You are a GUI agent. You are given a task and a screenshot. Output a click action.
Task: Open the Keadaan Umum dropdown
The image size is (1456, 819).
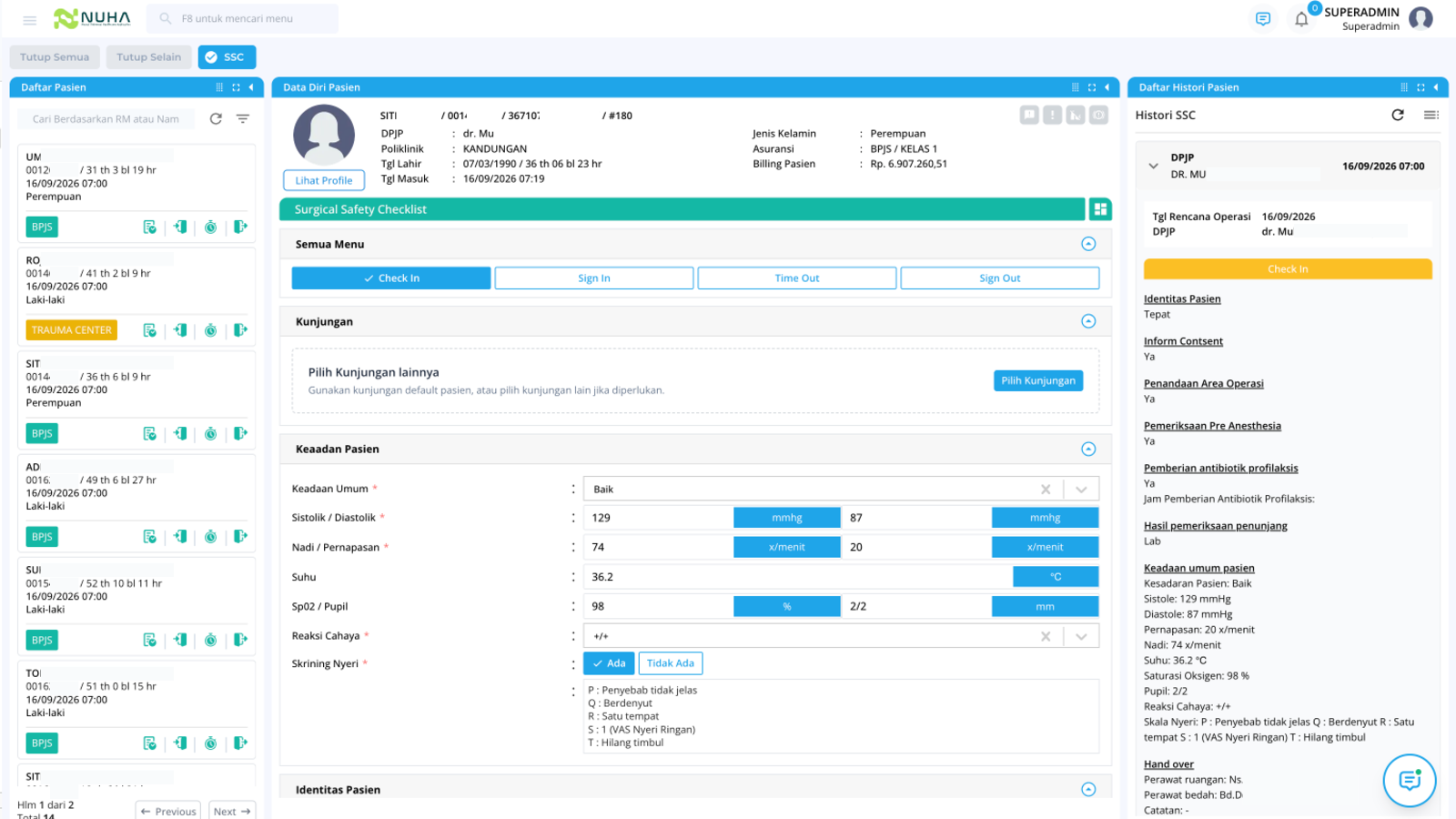(x=1081, y=490)
